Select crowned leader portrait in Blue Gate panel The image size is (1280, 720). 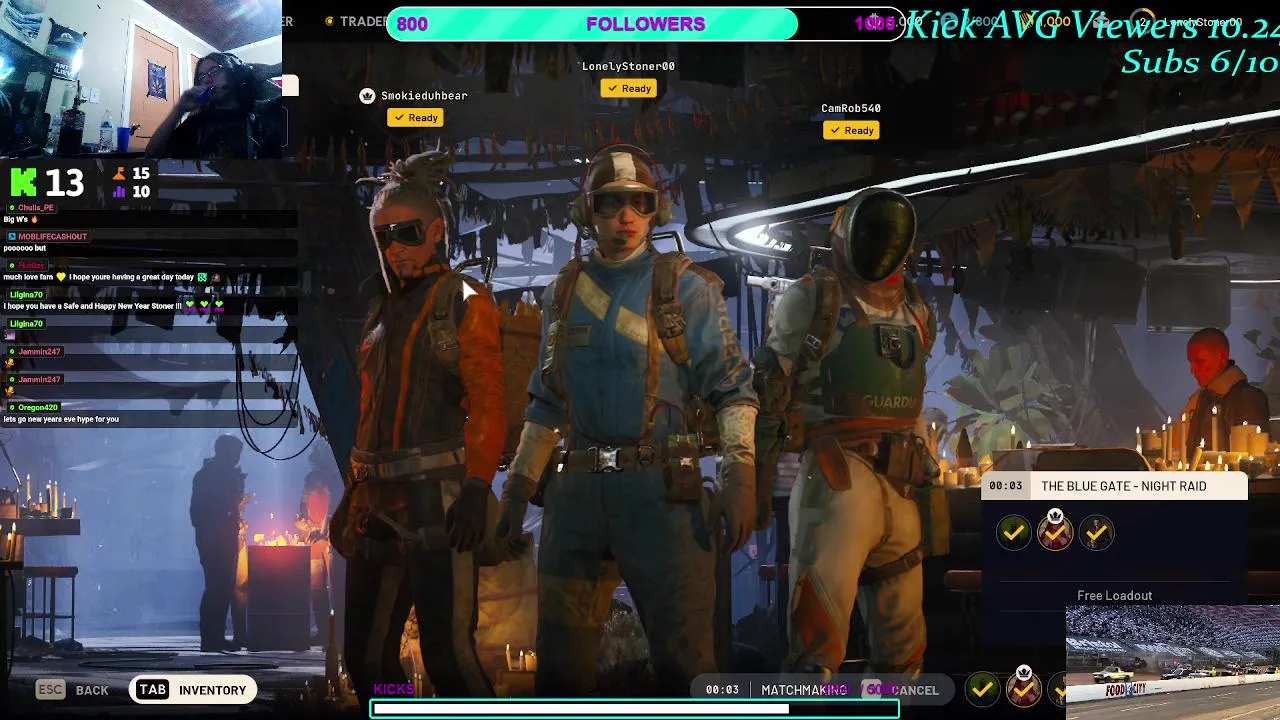[x=1055, y=531]
